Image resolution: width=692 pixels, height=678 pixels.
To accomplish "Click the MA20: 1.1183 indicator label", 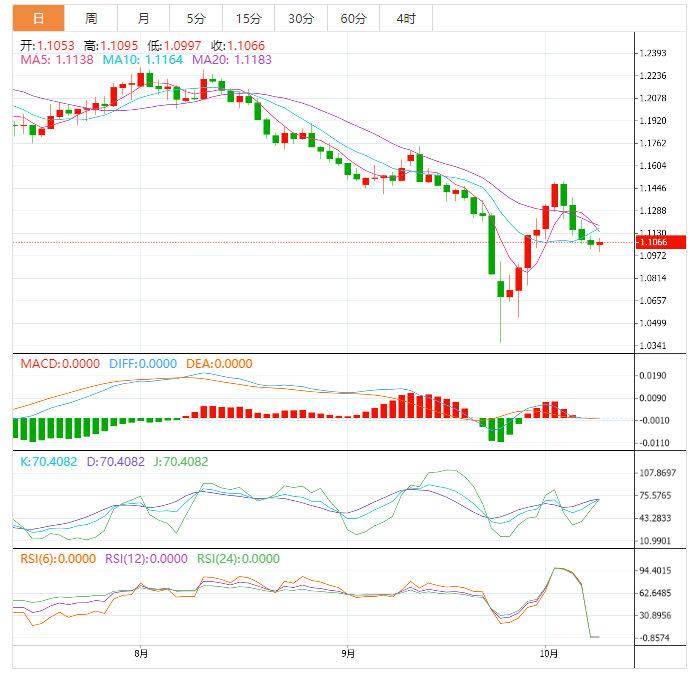I will [232, 60].
